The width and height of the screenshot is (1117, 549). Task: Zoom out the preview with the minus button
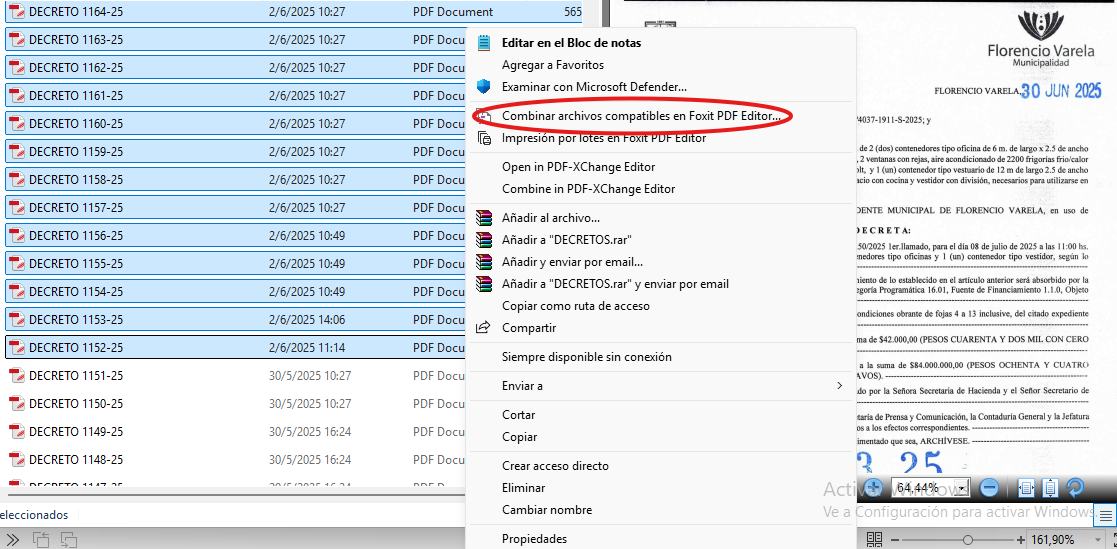[x=989, y=488]
